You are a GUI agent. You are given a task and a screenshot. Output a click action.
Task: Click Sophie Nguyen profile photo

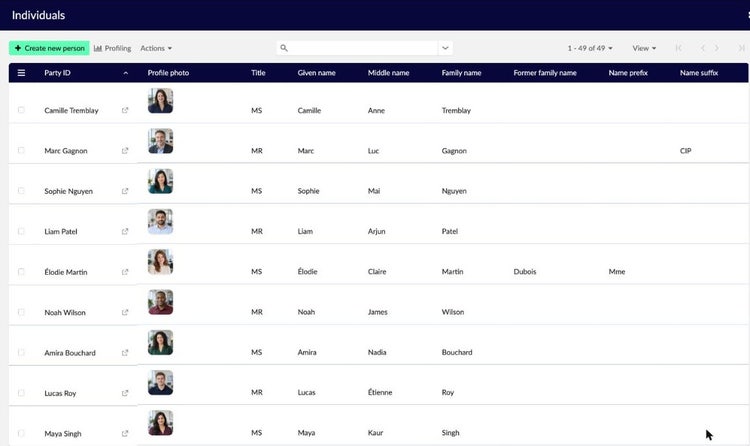pos(160,181)
